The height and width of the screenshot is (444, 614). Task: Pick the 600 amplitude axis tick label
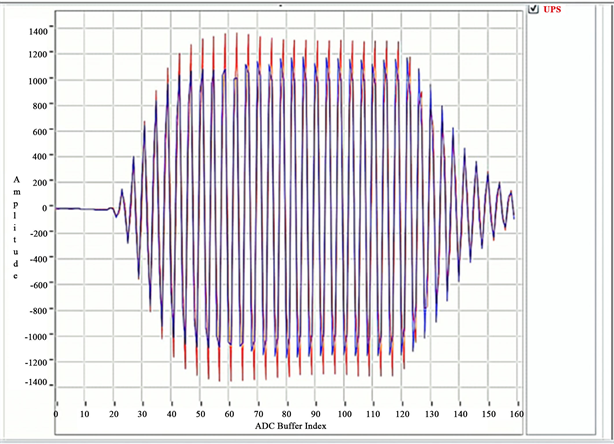pyautogui.click(x=41, y=132)
